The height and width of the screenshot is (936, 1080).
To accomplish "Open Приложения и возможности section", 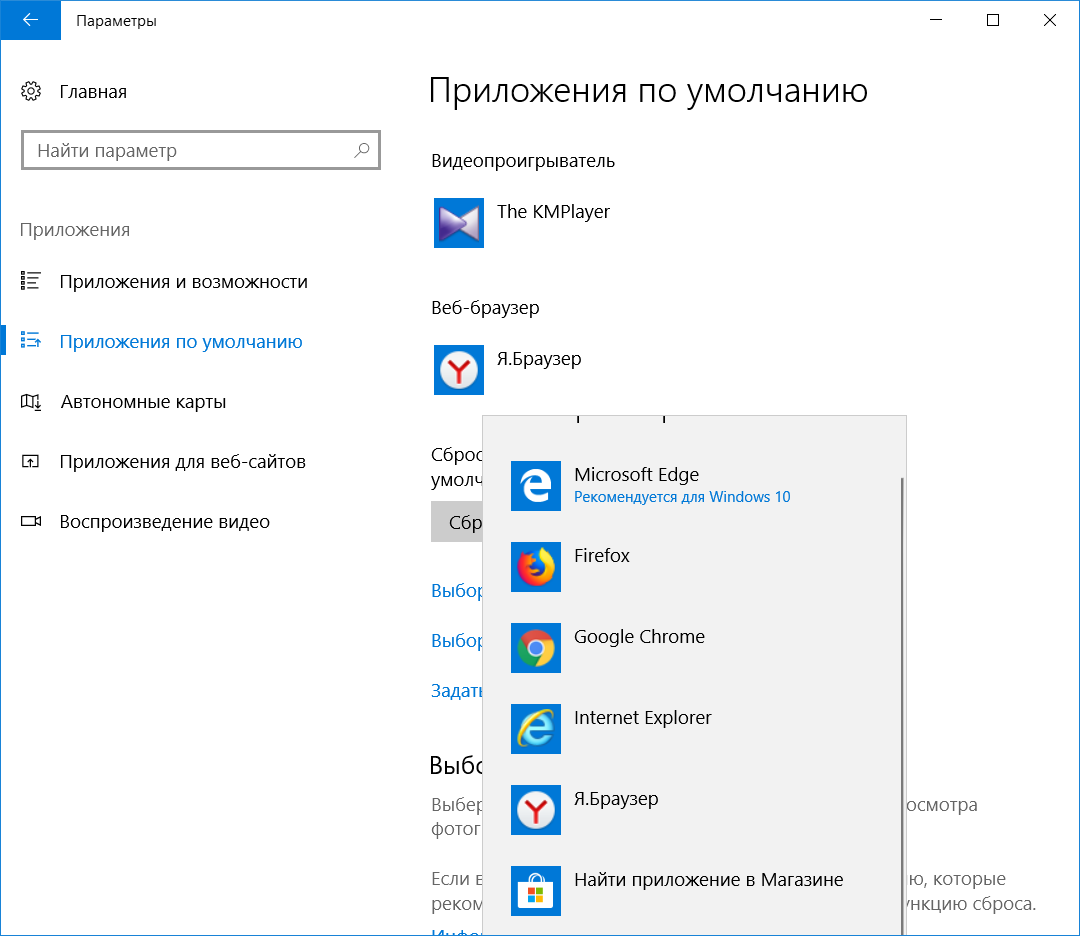I will pos(183,282).
